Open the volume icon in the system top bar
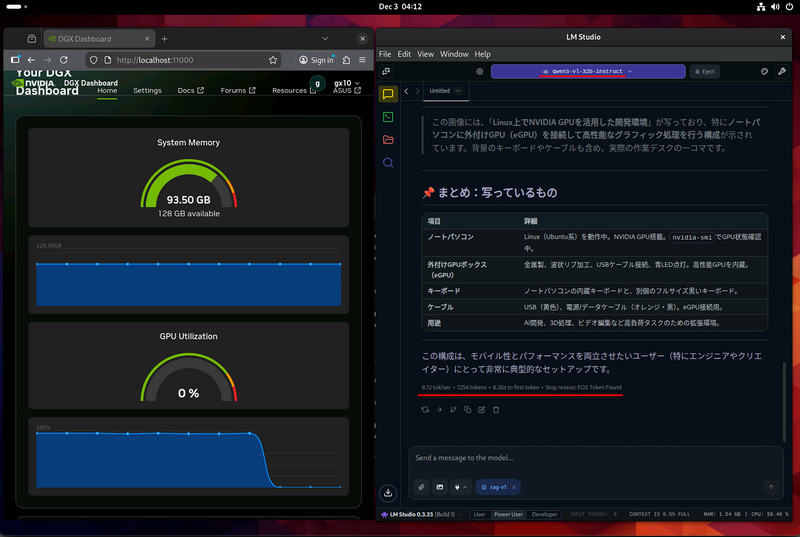The width and height of the screenshot is (800, 537). [x=775, y=7]
